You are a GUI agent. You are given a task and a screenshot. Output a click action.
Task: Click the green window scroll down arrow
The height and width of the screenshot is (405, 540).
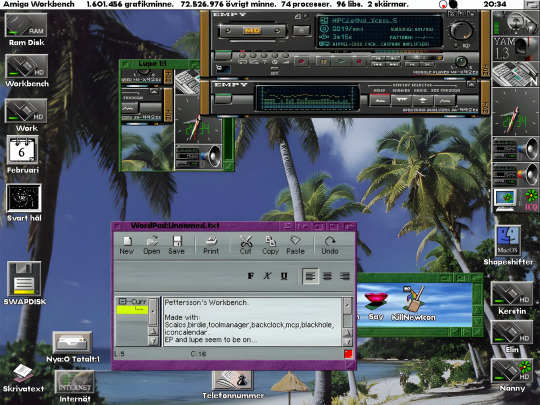(x=477, y=321)
